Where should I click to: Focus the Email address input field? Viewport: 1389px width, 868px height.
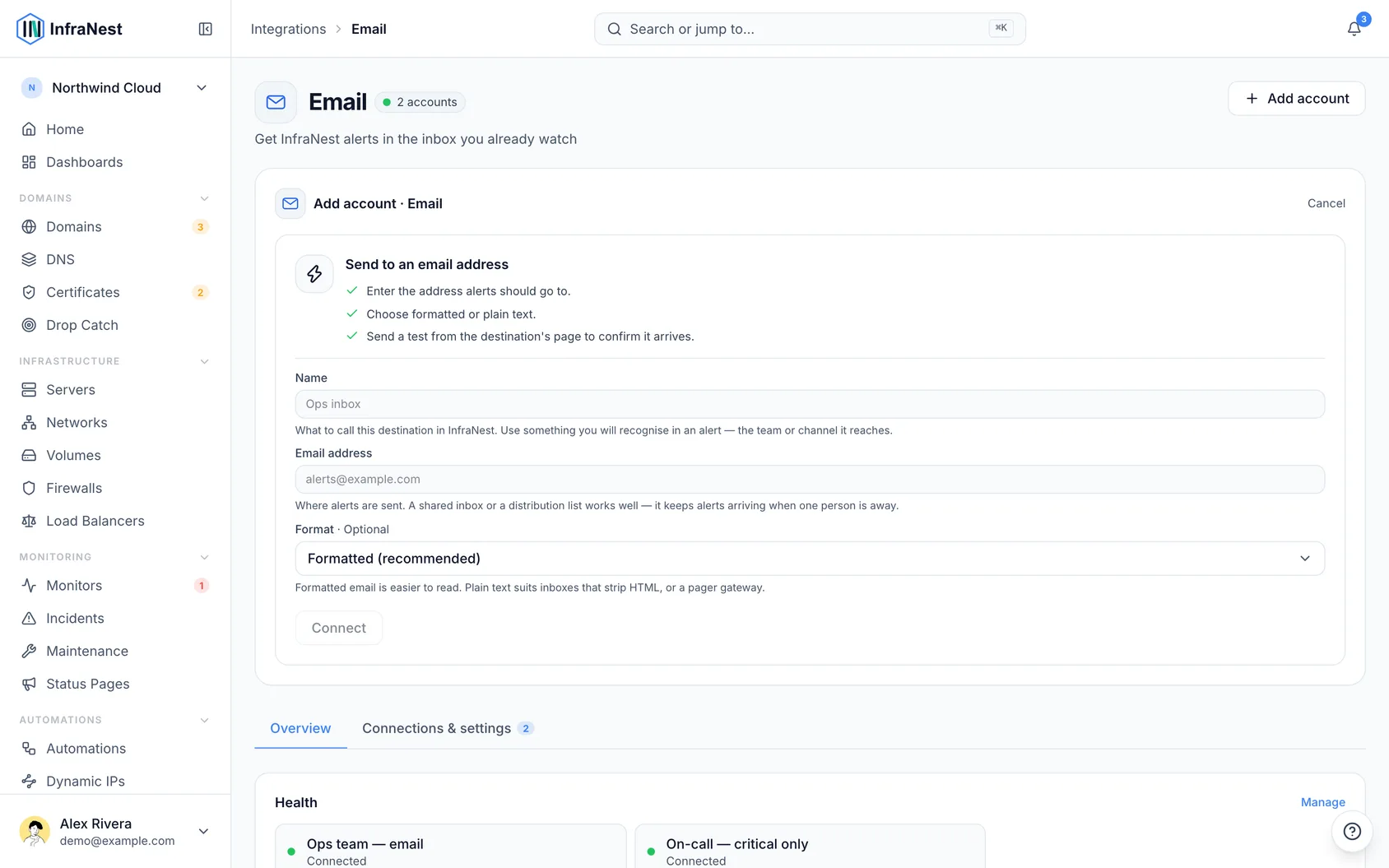[x=810, y=480]
